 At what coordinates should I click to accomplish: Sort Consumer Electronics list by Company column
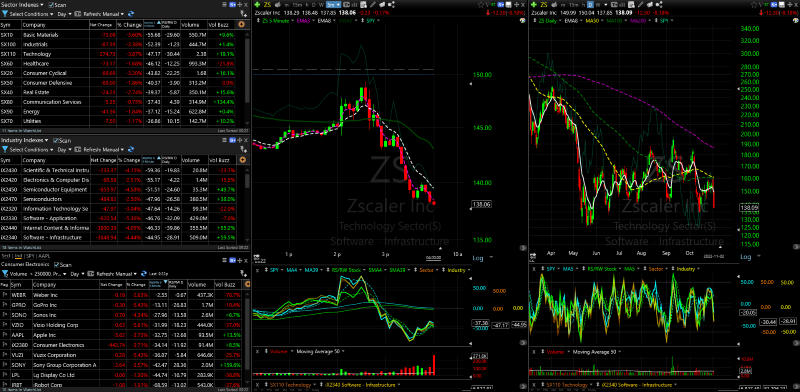pyautogui.click(x=66, y=284)
